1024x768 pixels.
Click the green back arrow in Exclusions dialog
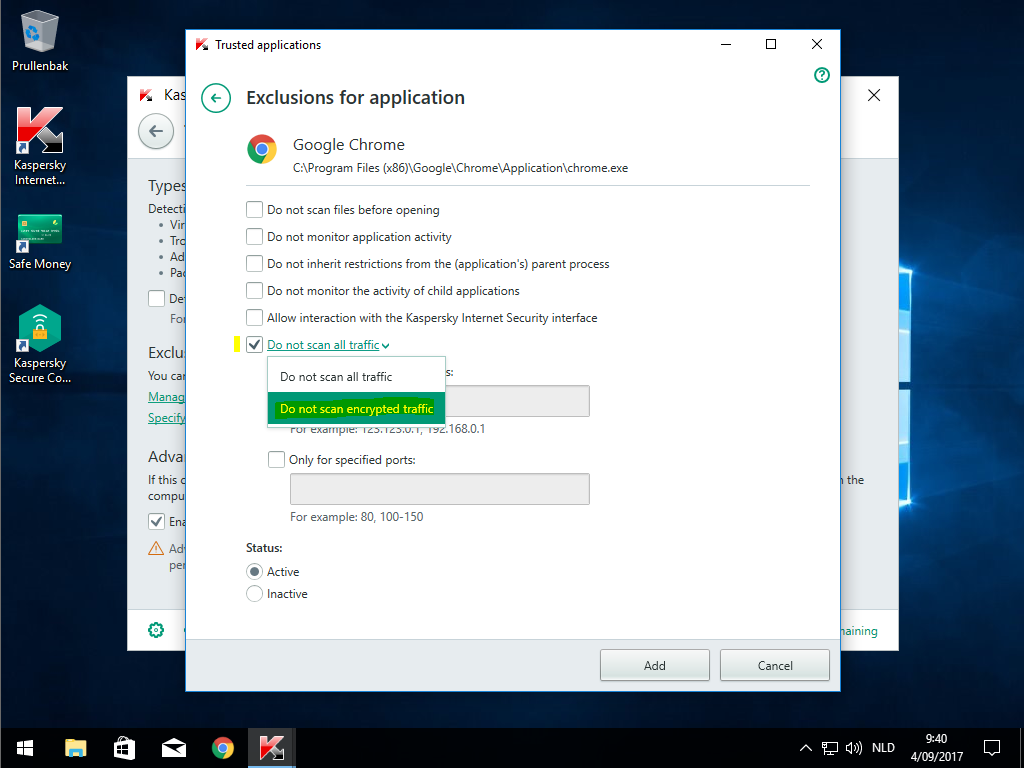click(216, 99)
